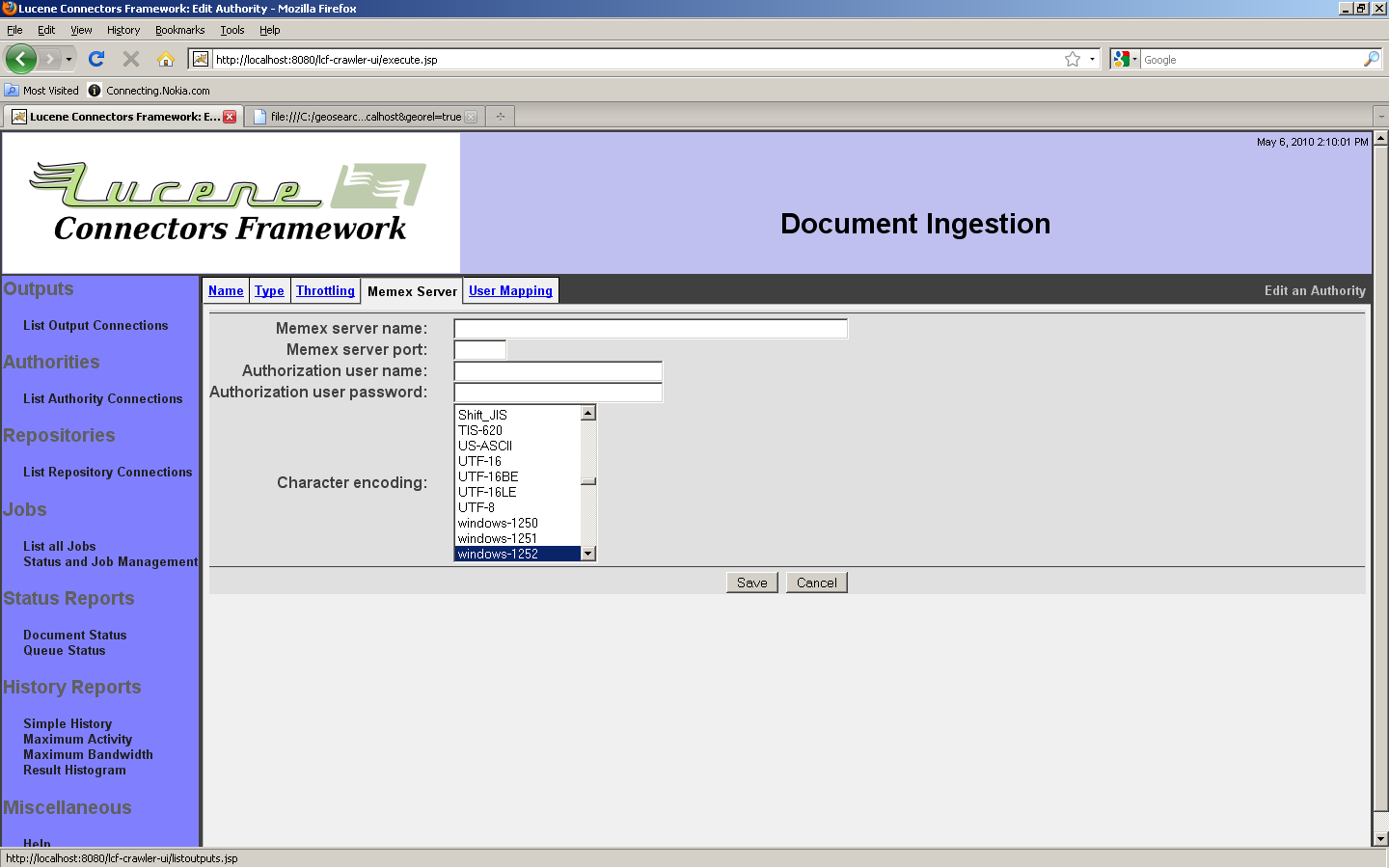Click the Save button
Viewport: 1389px width, 868px height.
pos(751,583)
